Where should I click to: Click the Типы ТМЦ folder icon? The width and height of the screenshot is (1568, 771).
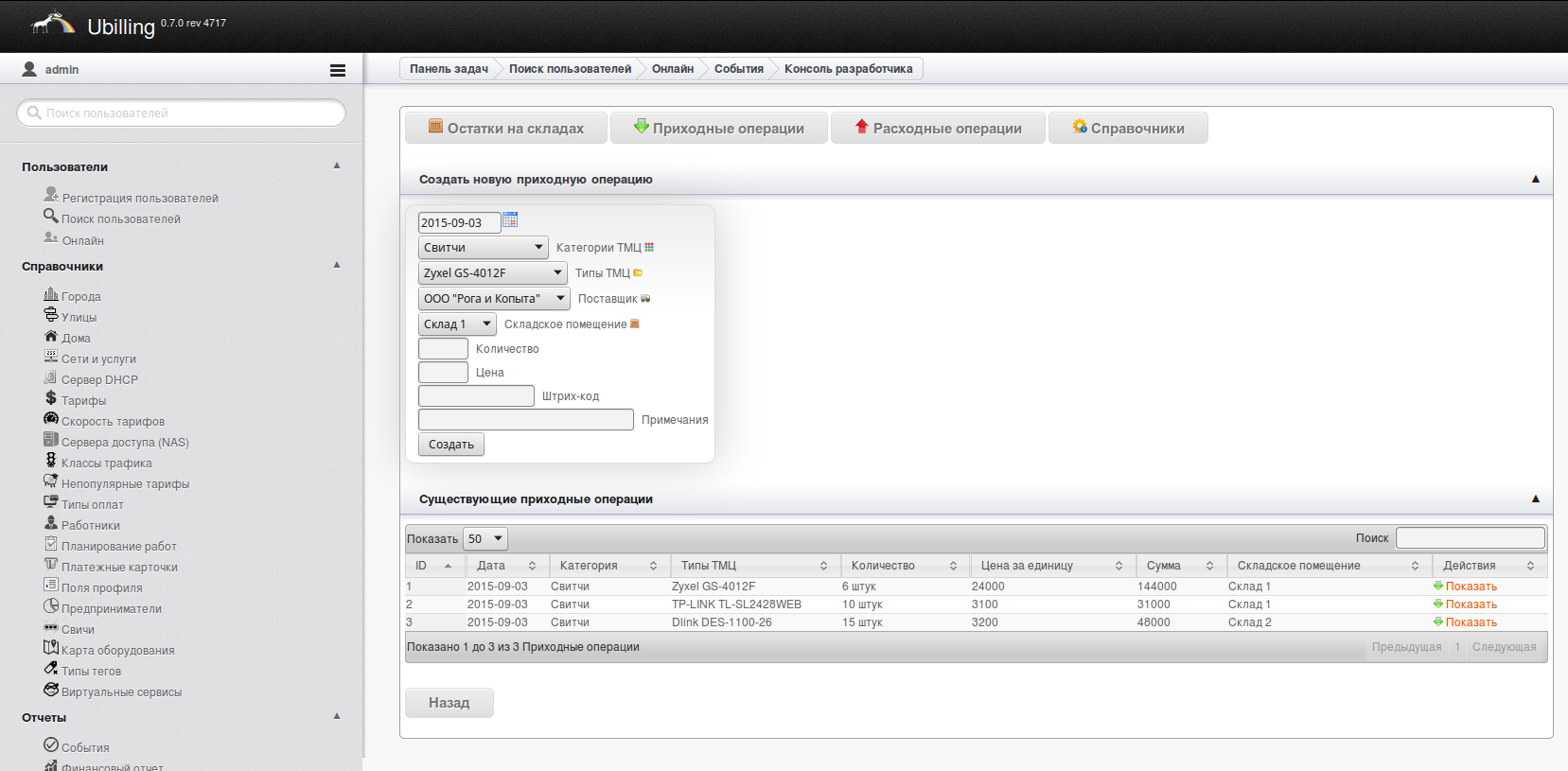(x=638, y=273)
